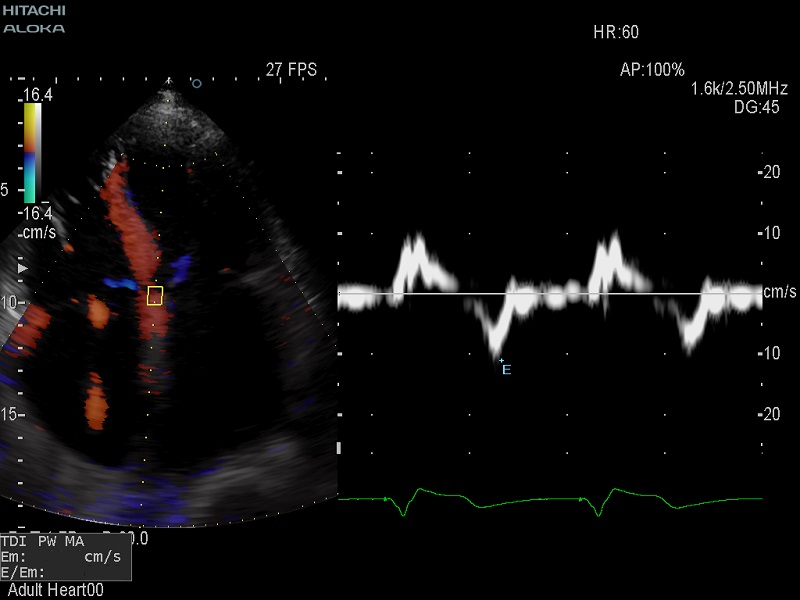The height and width of the screenshot is (600, 800).
Task: Click the Doppler zero baseline line
Action: tap(550, 294)
